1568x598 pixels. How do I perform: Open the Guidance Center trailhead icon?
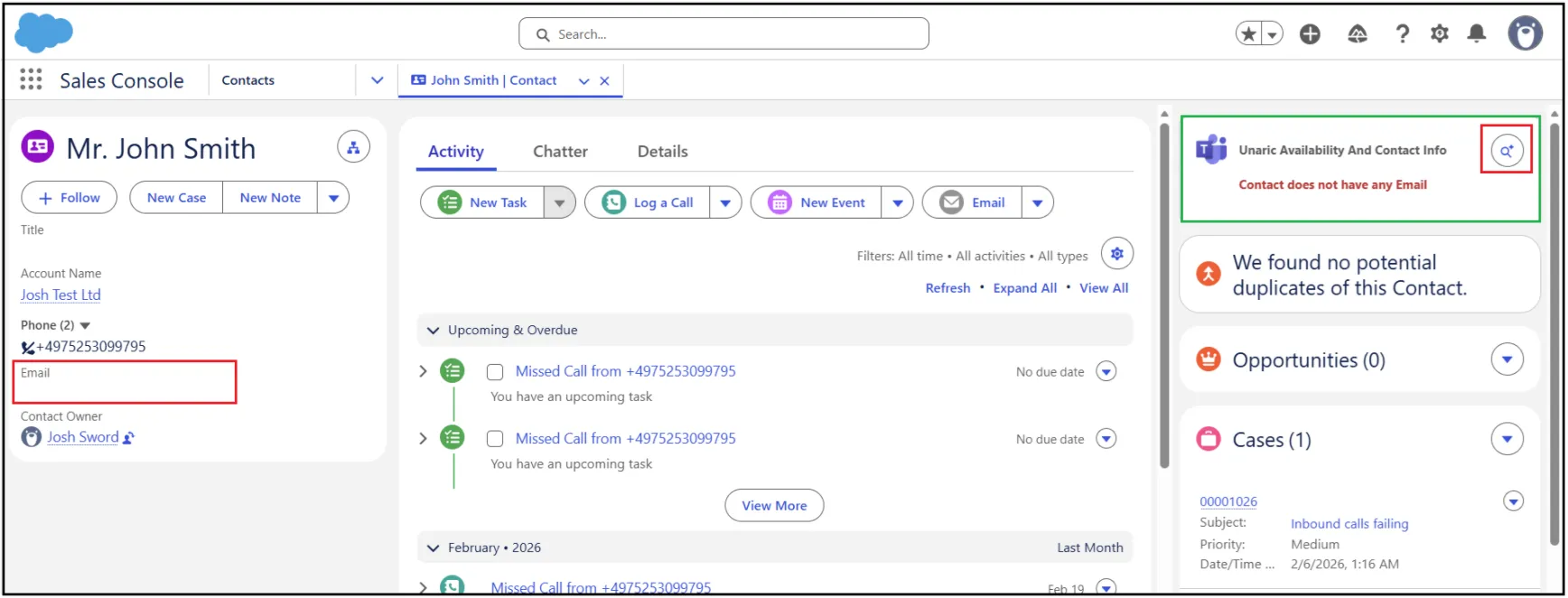pos(1358,34)
